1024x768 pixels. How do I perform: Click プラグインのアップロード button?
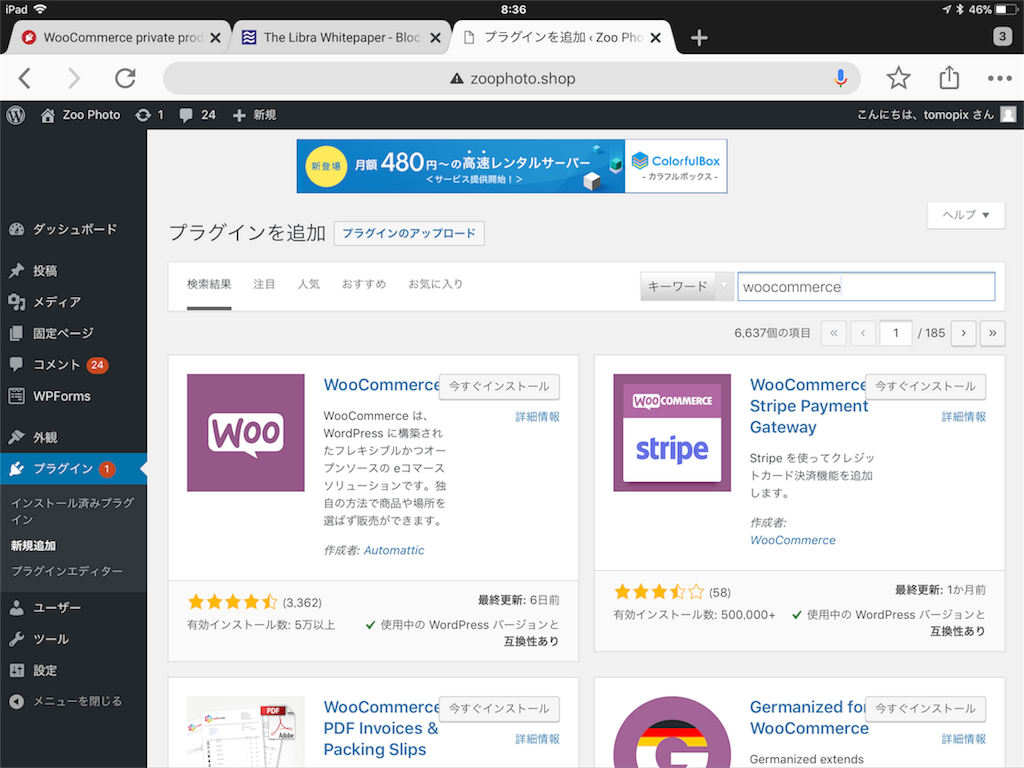click(x=409, y=233)
